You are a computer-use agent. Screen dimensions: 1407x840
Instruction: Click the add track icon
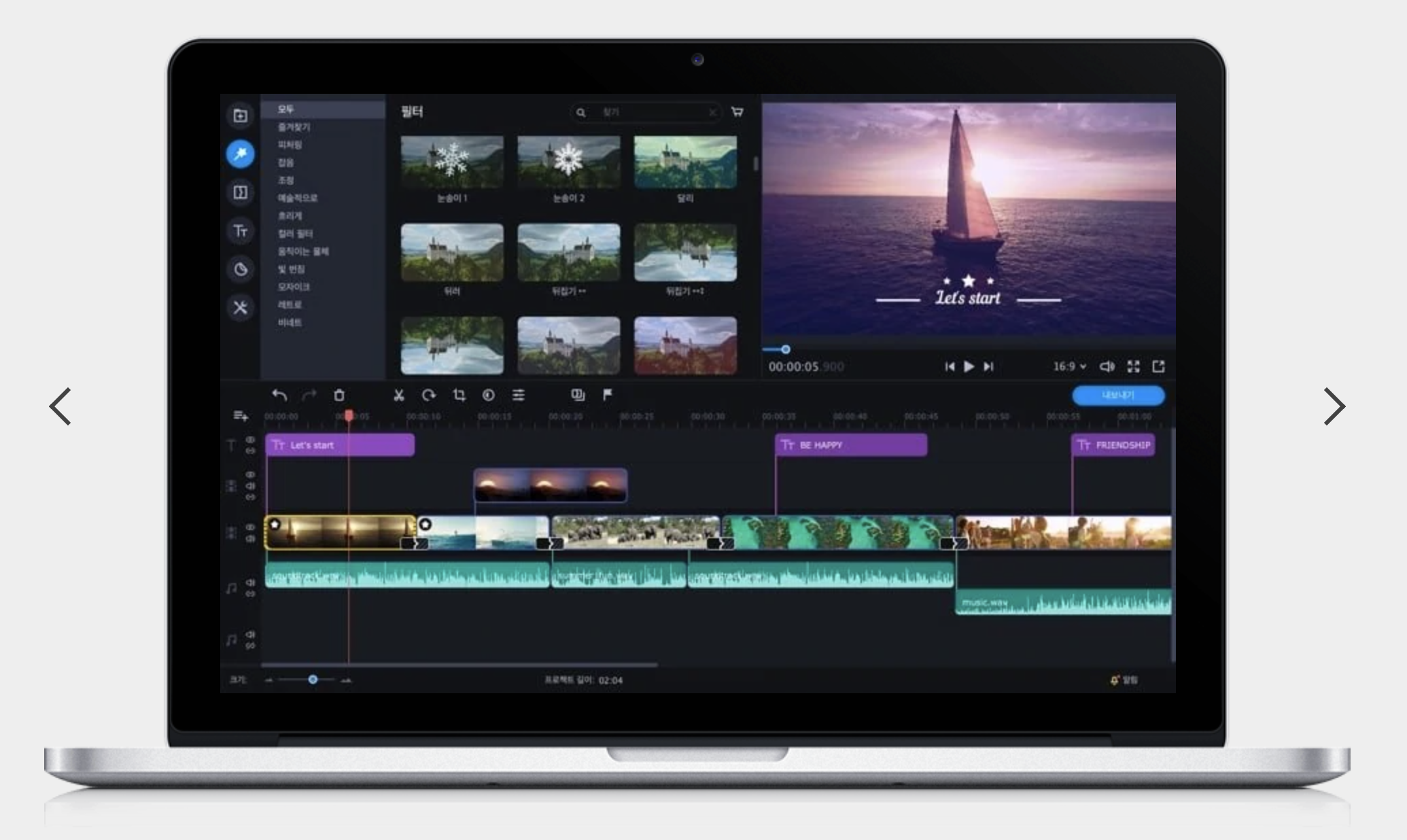coord(241,415)
